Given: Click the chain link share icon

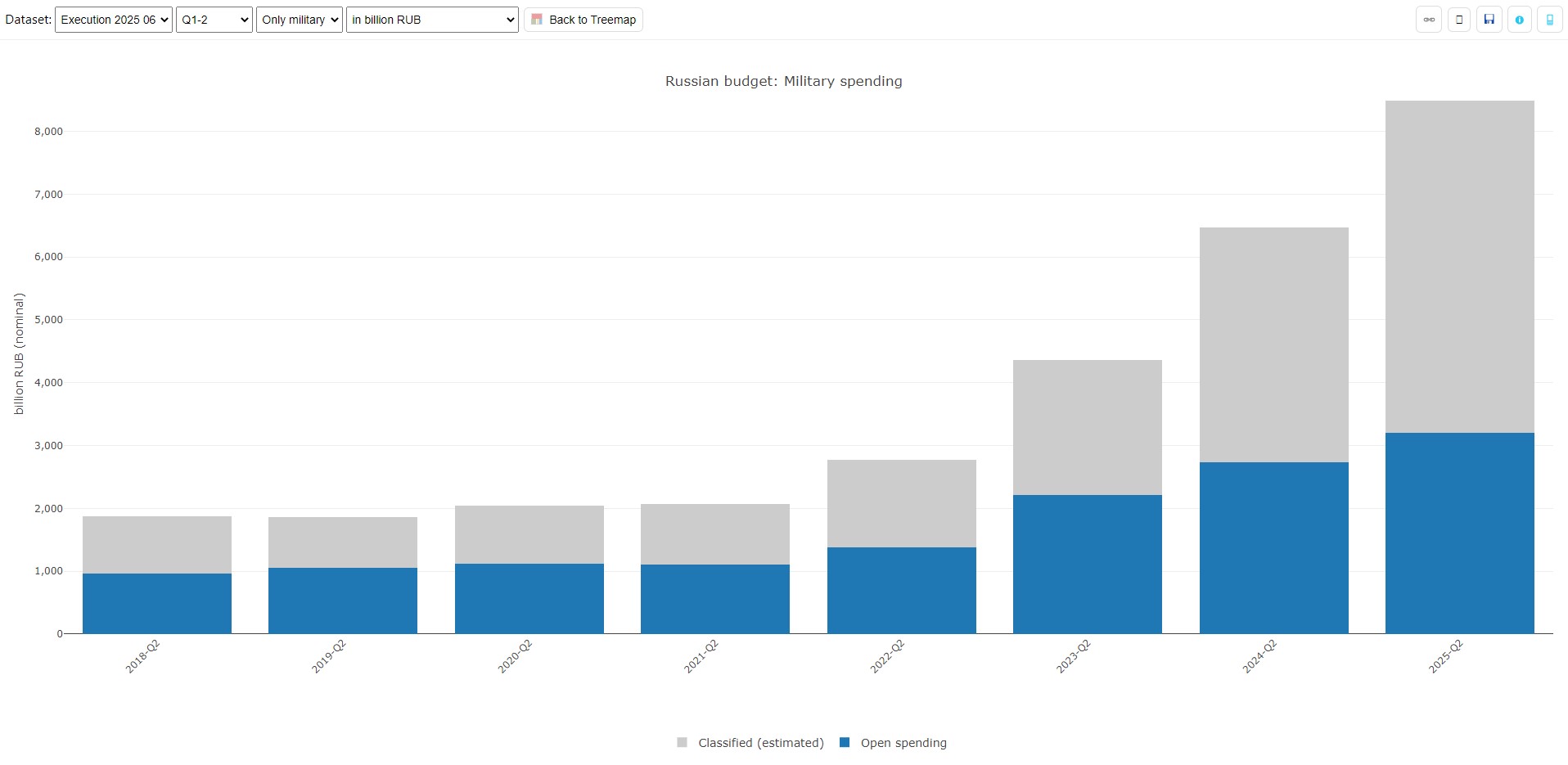Looking at the screenshot, I should (x=1429, y=20).
